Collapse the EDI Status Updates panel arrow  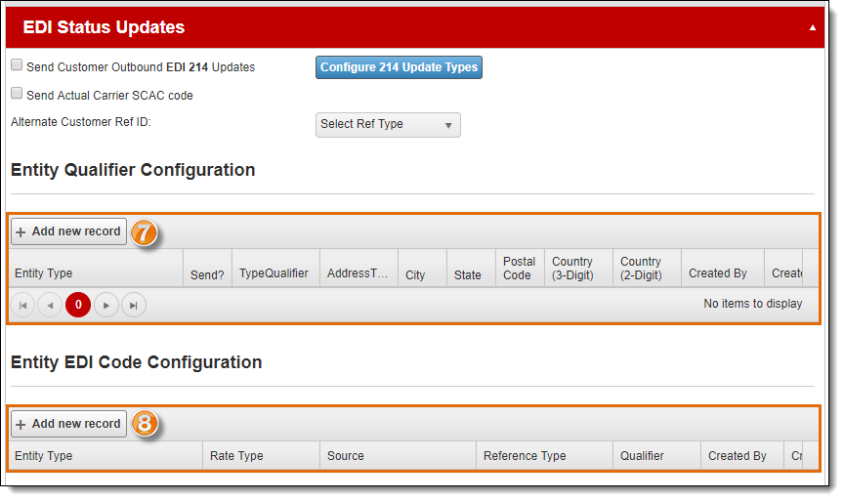tap(812, 28)
